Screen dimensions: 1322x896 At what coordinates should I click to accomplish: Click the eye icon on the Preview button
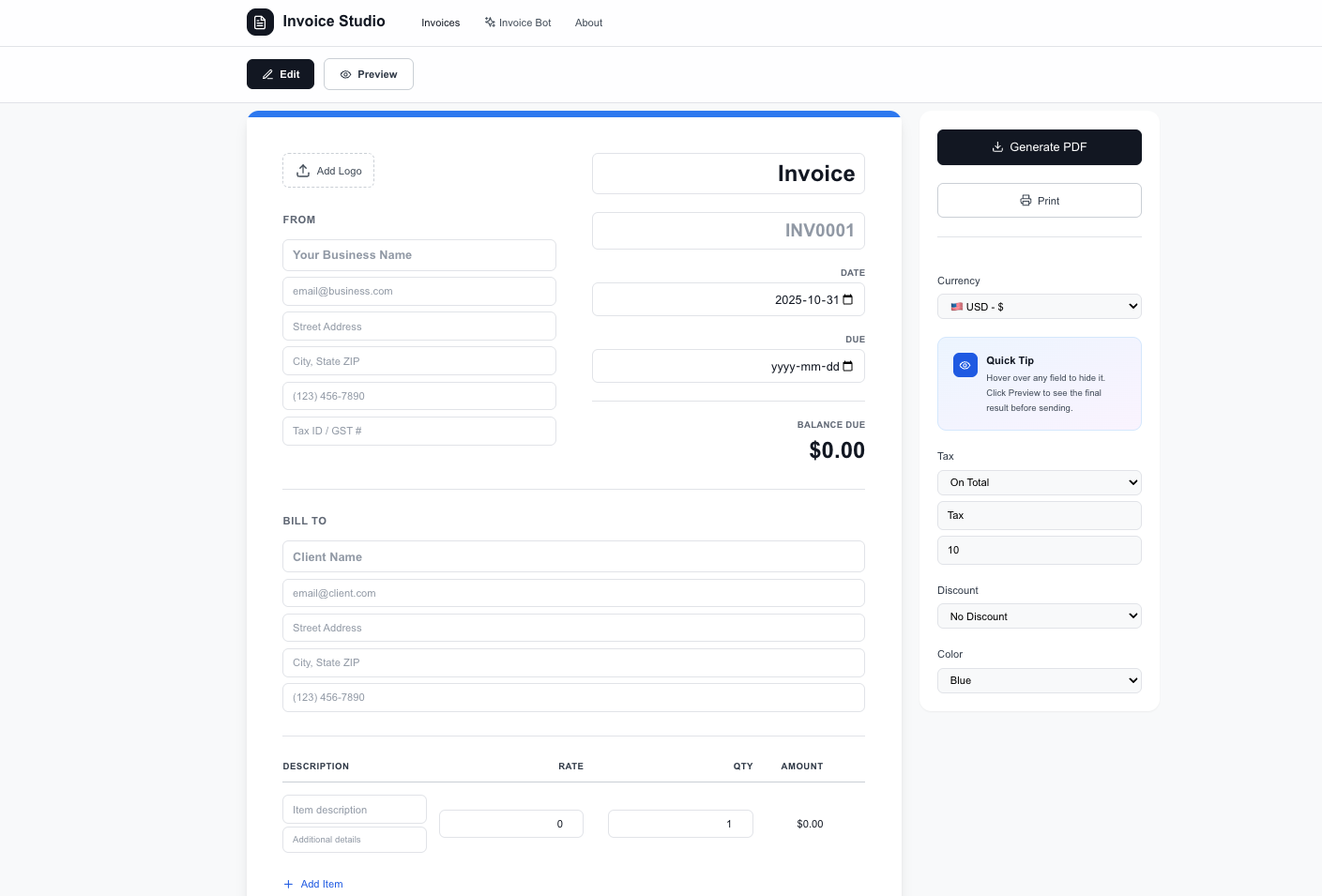[345, 74]
